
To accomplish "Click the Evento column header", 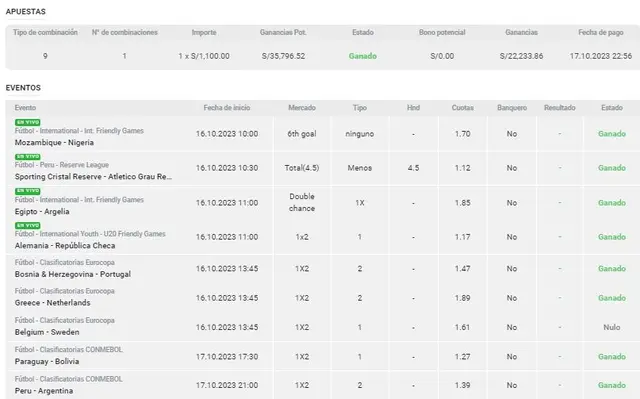I will click(25, 108).
